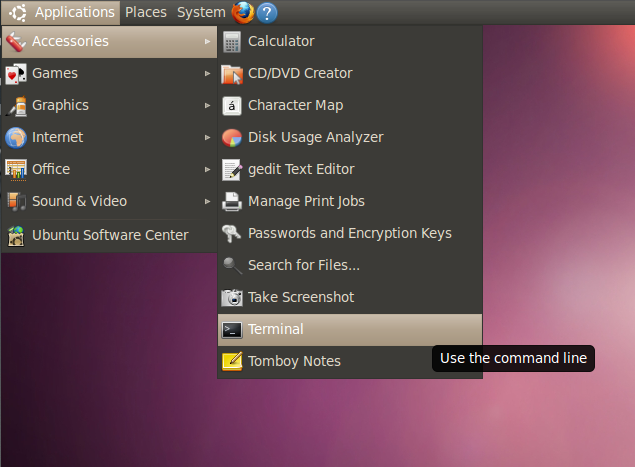
Task: Expand the Internet submenu arrow
Action: (208, 137)
